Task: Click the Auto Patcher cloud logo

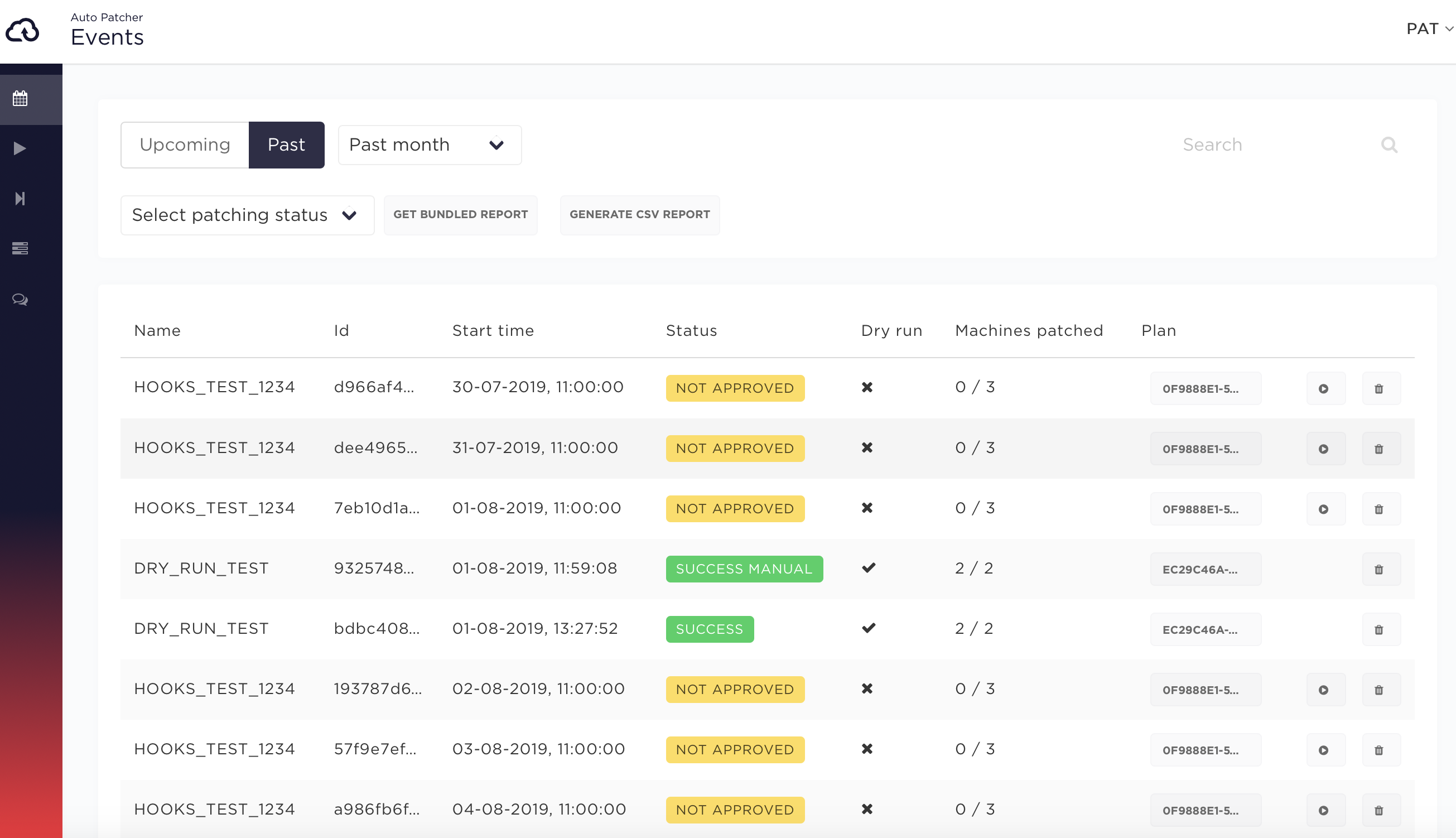Action: click(x=22, y=30)
